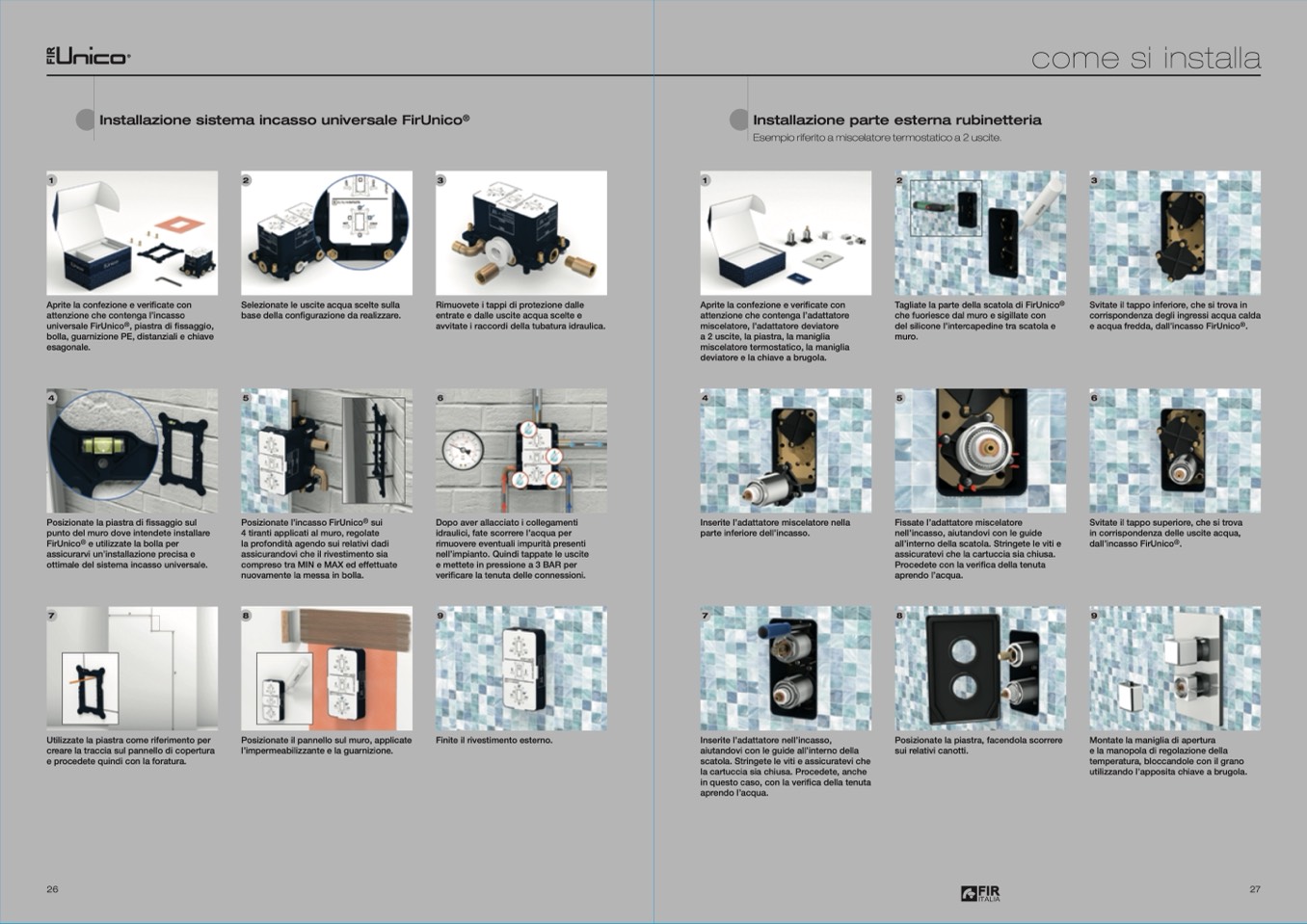Open left page step 1 image of opened box

tap(132, 233)
